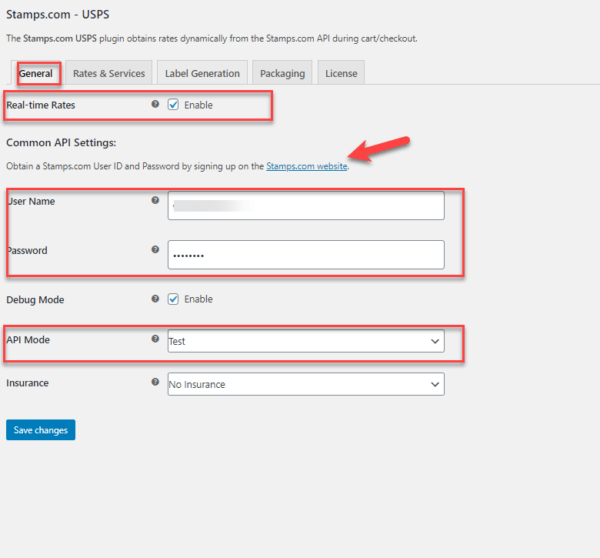Open the License tab
Screen dimensions: 600x558
click(x=341, y=73)
